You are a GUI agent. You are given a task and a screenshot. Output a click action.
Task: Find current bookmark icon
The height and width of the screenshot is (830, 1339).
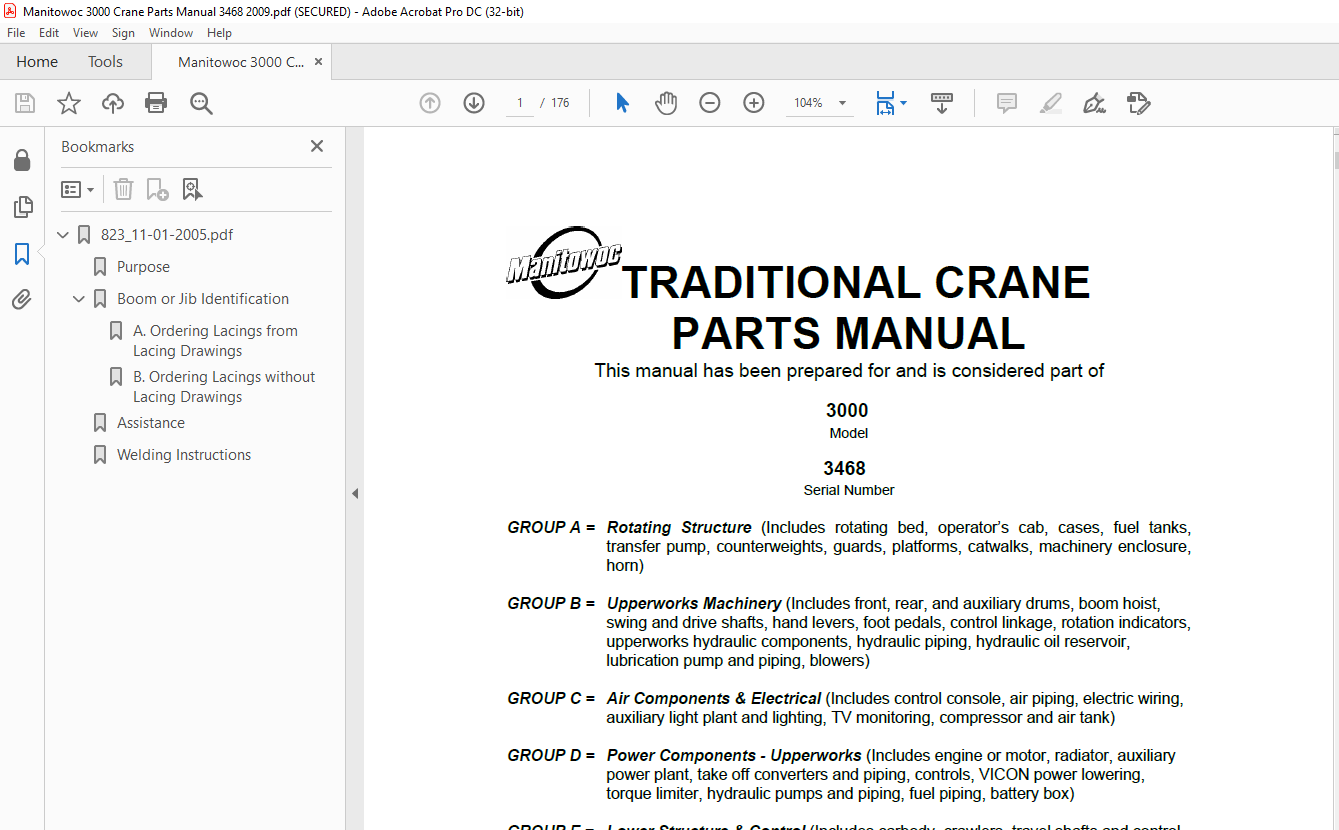(192, 189)
